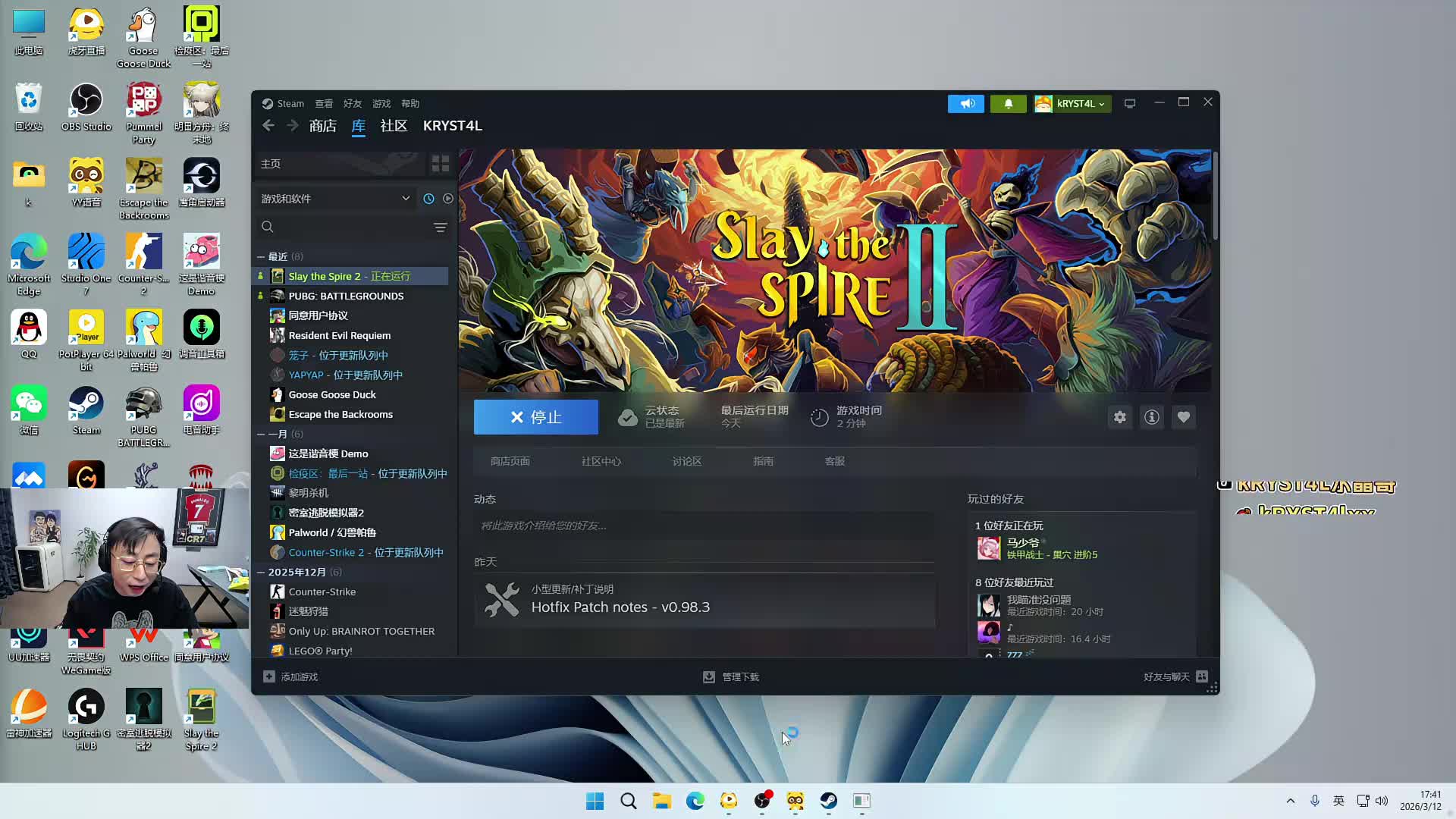
Task: Switch to 社区中心 tab
Action: click(601, 461)
